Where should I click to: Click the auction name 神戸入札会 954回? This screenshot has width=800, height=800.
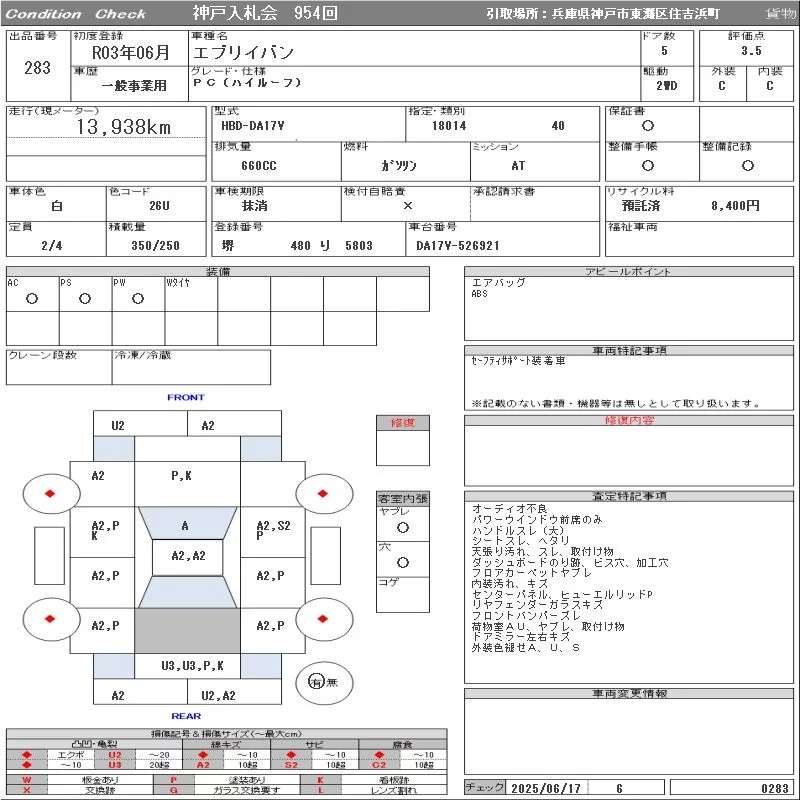(265, 13)
